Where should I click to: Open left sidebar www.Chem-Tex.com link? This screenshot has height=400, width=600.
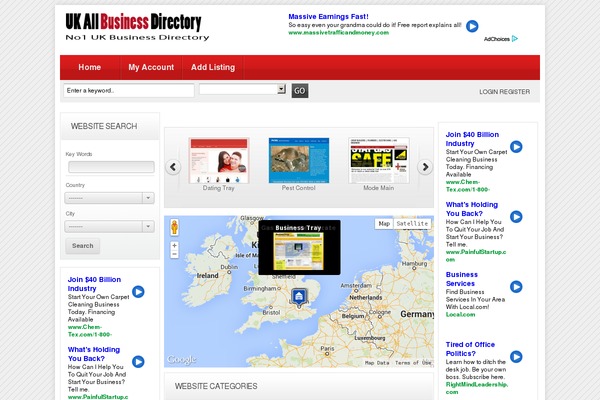tap(90, 331)
